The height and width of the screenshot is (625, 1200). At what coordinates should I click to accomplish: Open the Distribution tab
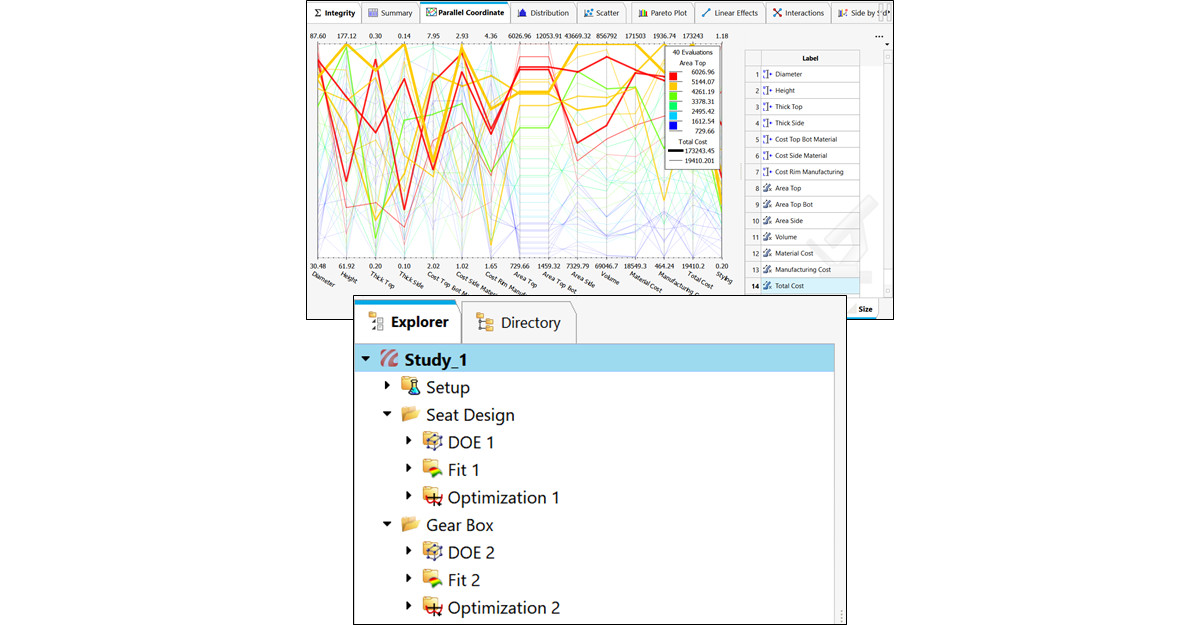pos(543,13)
